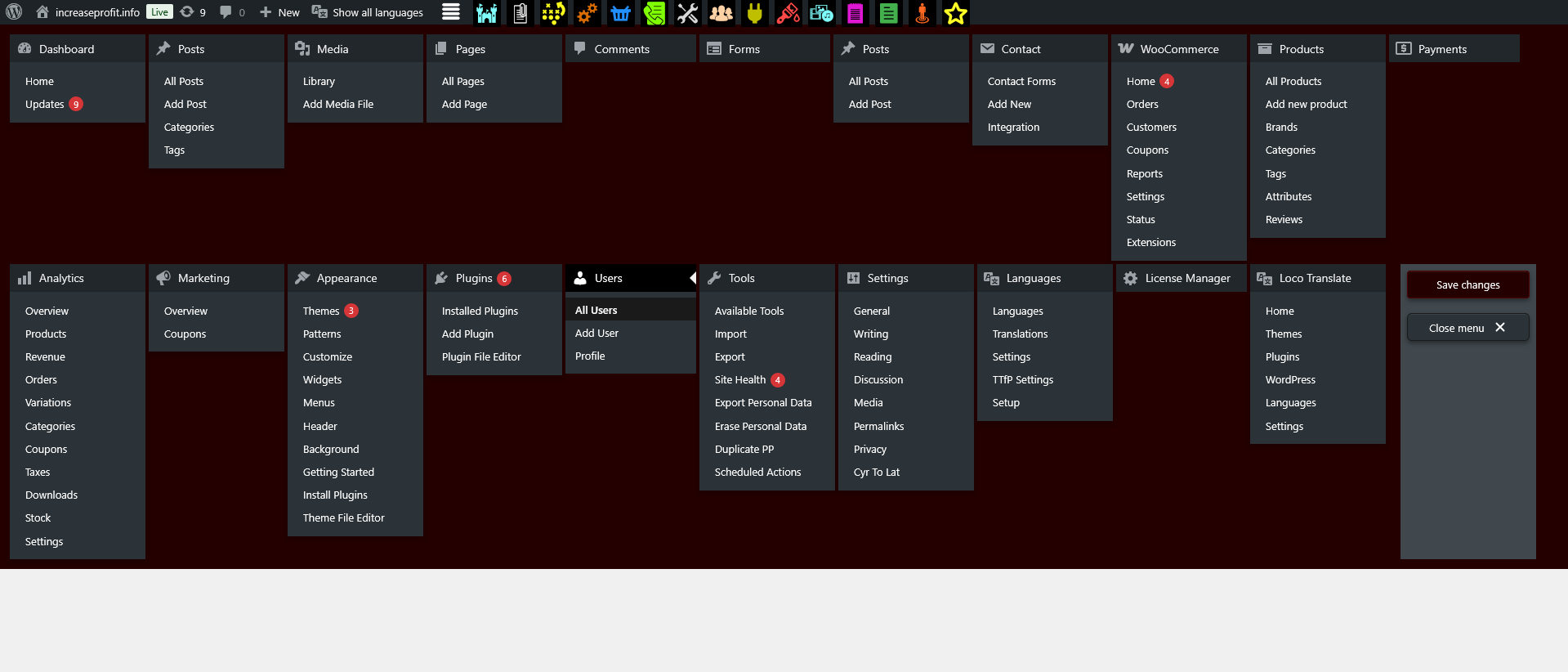Click the red paintbrush icon
This screenshot has height=672, width=1568.
click(x=788, y=13)
